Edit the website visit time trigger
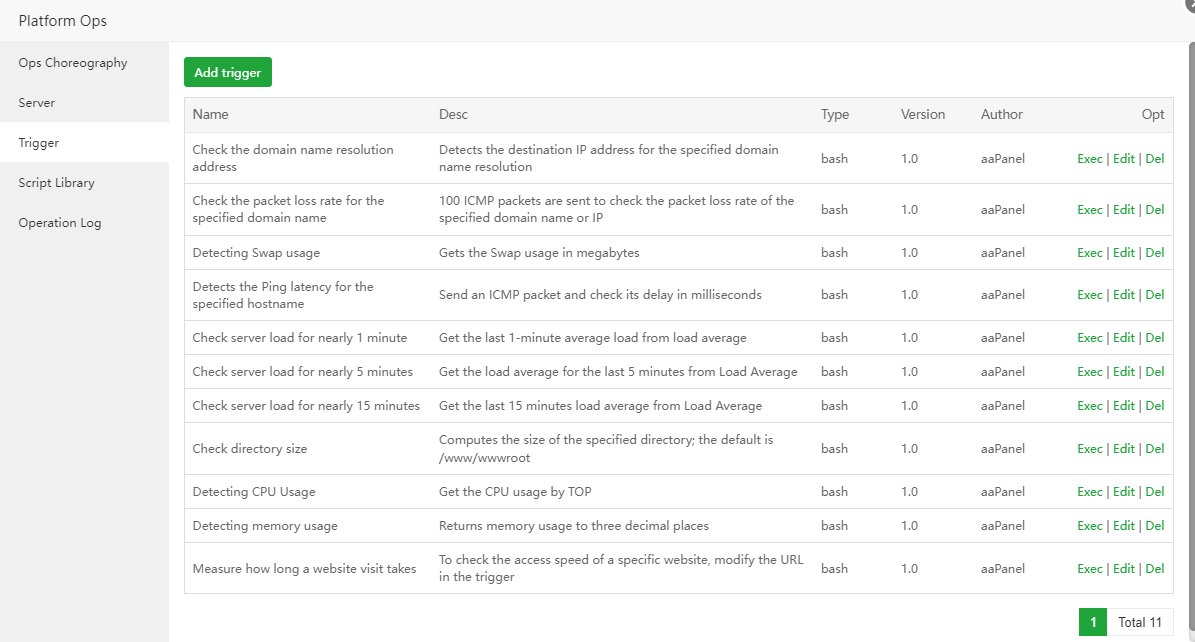Screen dimensions: 1195x642 click(x=1124, y=569)
